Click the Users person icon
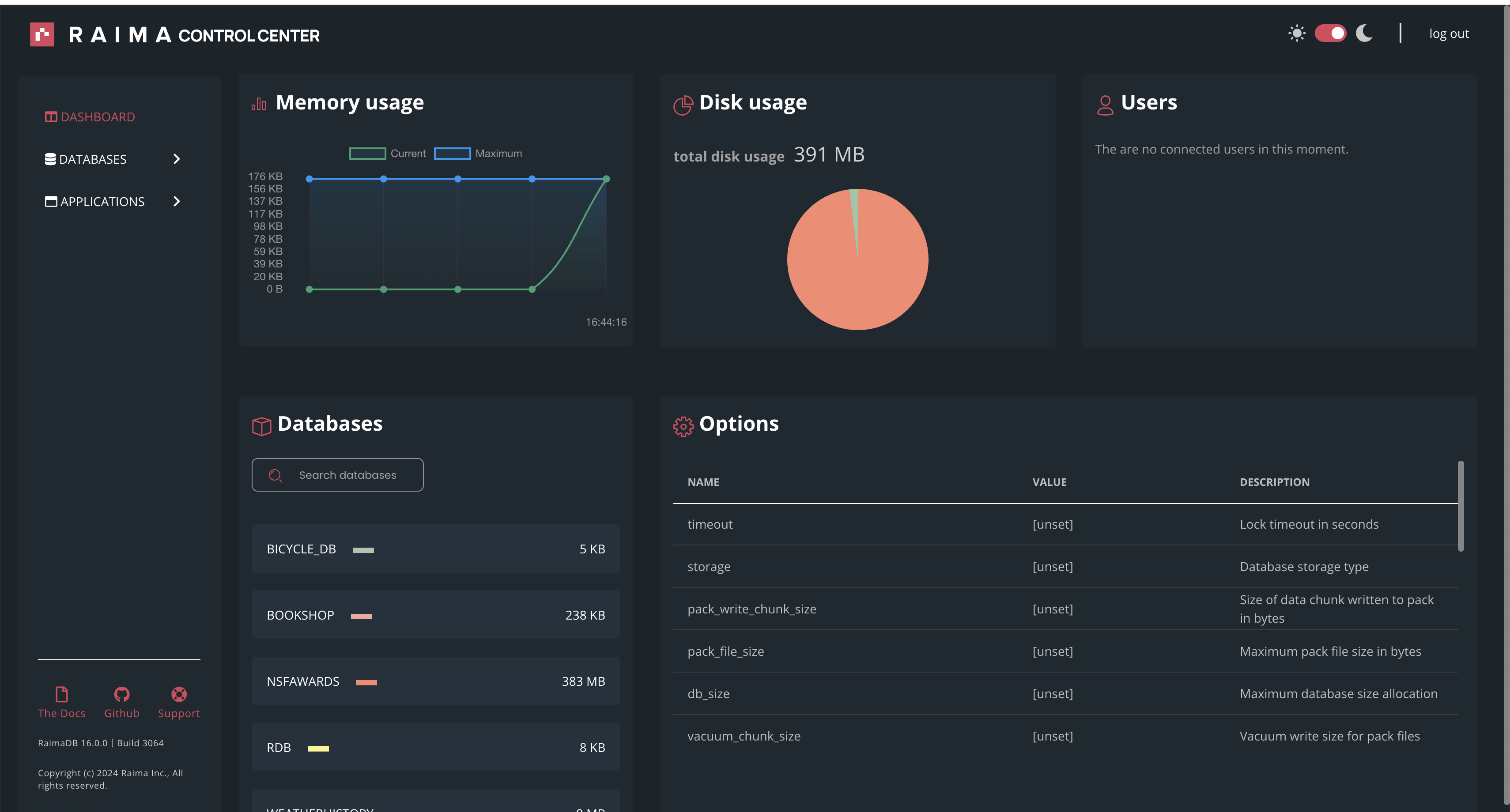Image resolution: width=1510 pixels, height=812 pixels. point(1105,105)
